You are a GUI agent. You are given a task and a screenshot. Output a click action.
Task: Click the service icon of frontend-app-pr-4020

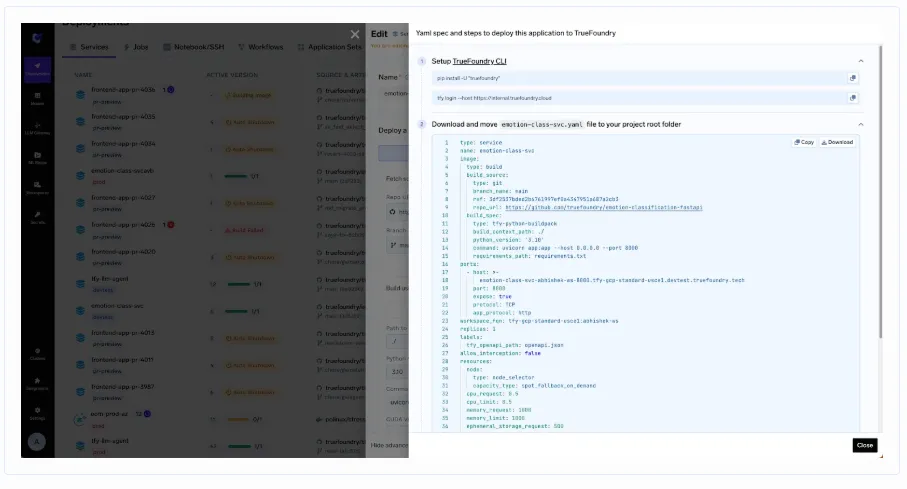[x=80, y=257]
